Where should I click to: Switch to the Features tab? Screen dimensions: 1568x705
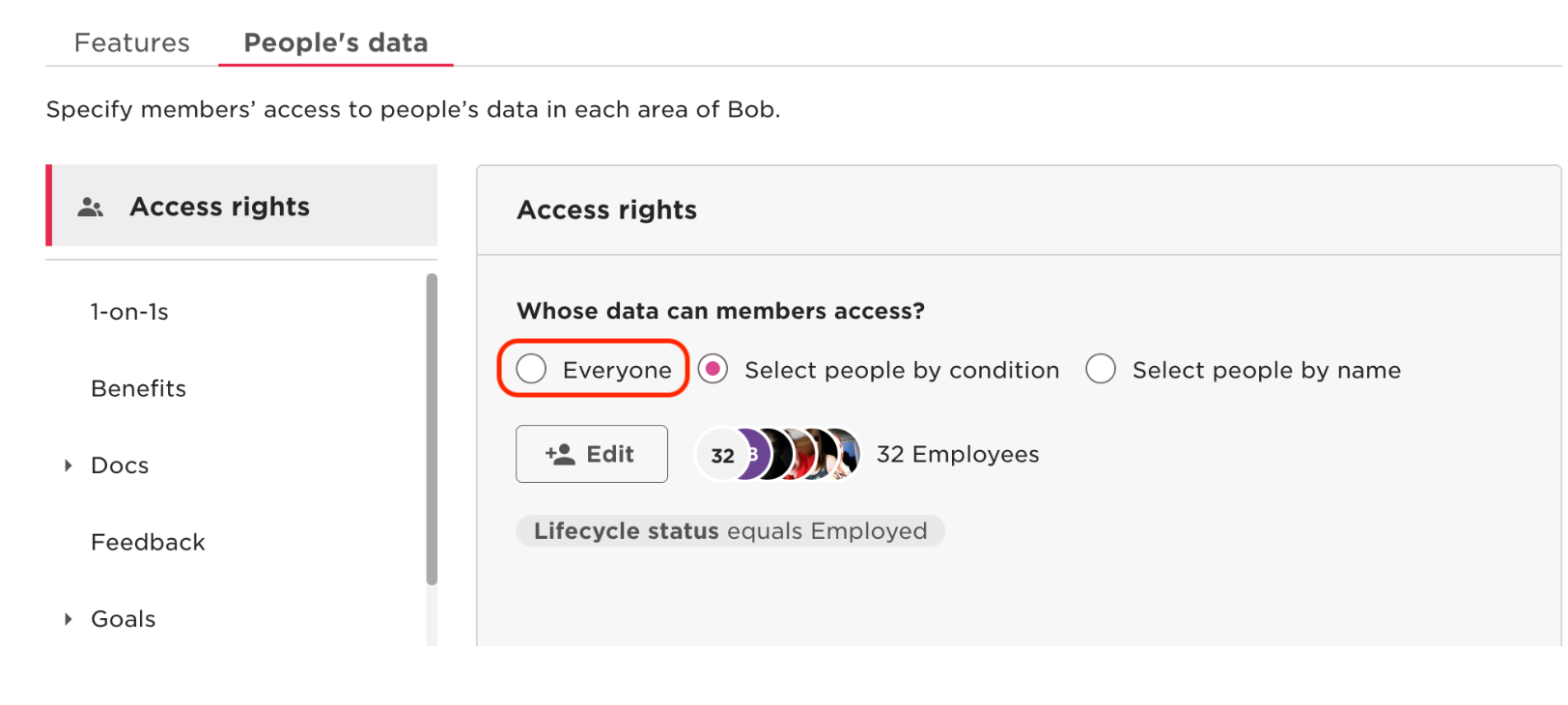(x=132, y=42)
